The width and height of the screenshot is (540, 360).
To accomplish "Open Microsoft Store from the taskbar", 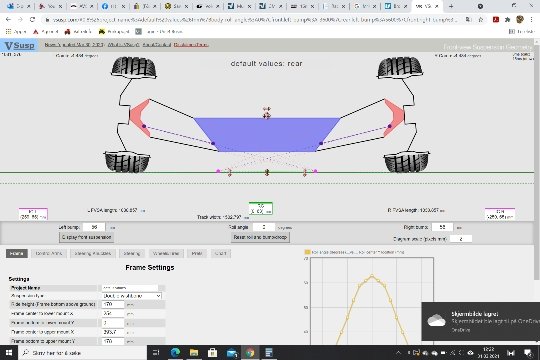I will (212, 352).
